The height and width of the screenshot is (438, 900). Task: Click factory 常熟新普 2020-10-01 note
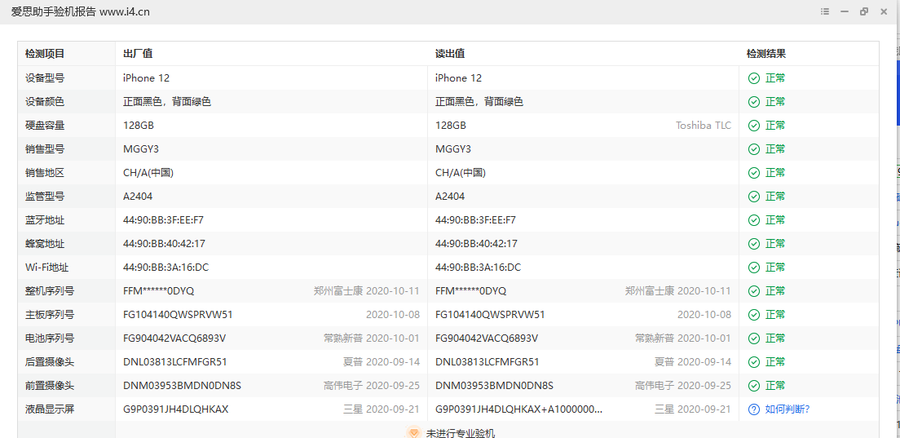click(371, 338)
